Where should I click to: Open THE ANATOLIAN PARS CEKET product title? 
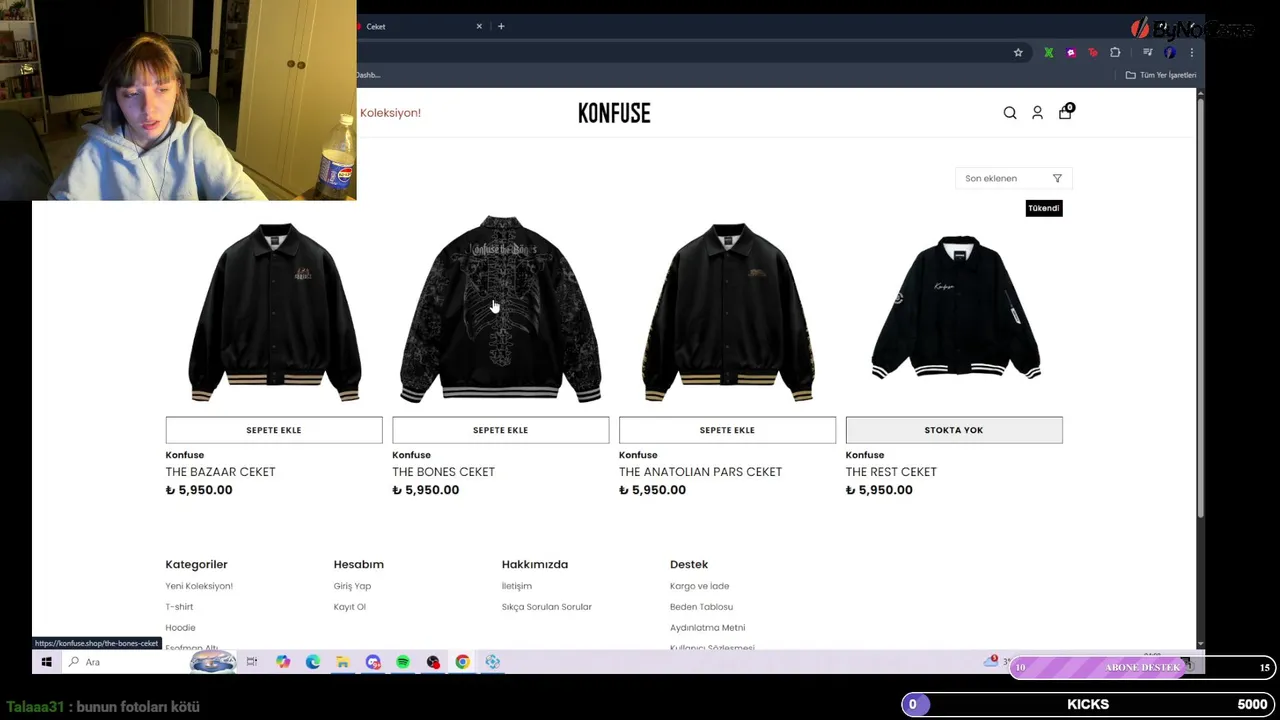(x=700, y=472)
